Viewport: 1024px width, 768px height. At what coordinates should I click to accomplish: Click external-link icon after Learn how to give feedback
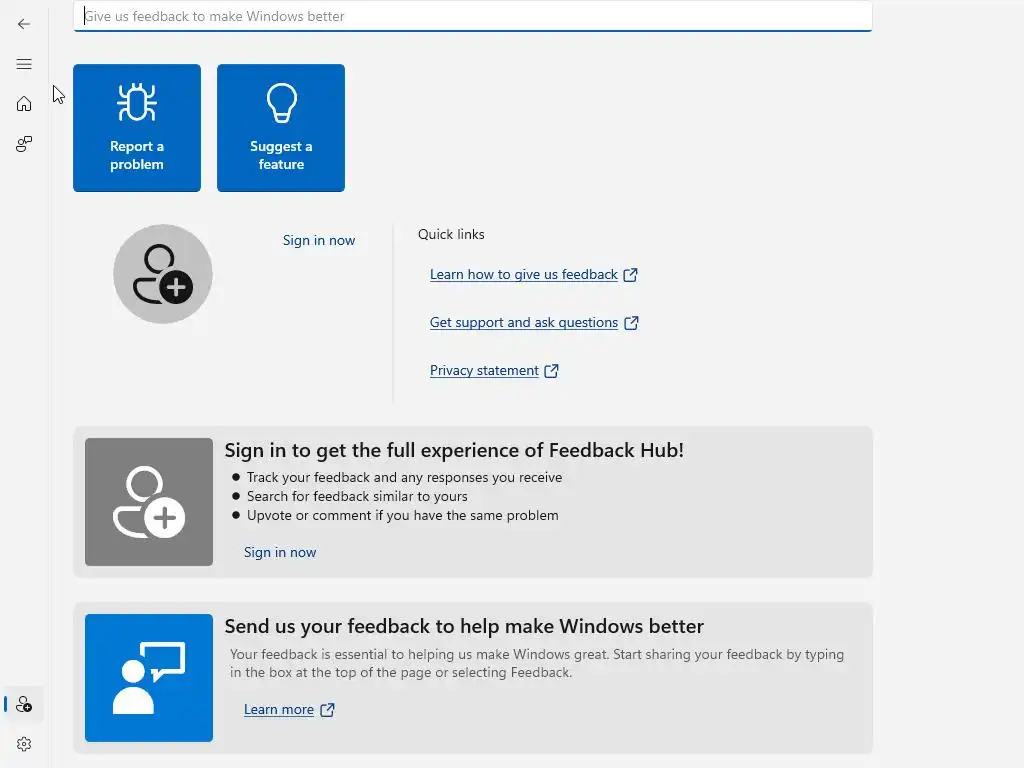[x=630, y=275]
